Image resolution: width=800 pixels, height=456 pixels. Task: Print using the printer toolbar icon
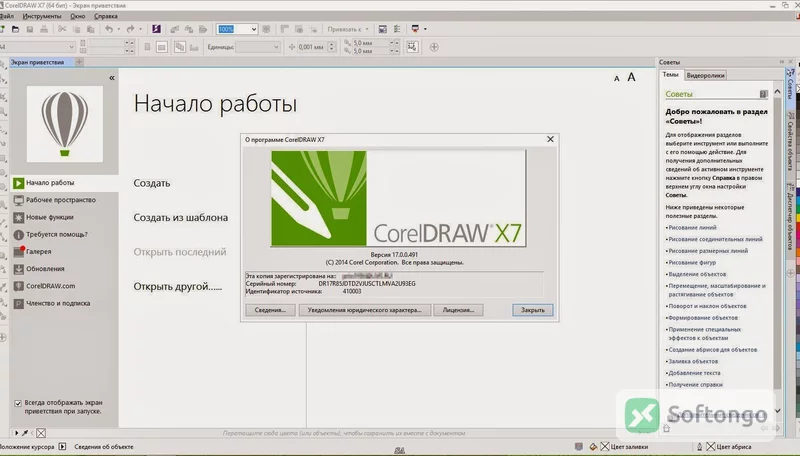coord(44,29)
